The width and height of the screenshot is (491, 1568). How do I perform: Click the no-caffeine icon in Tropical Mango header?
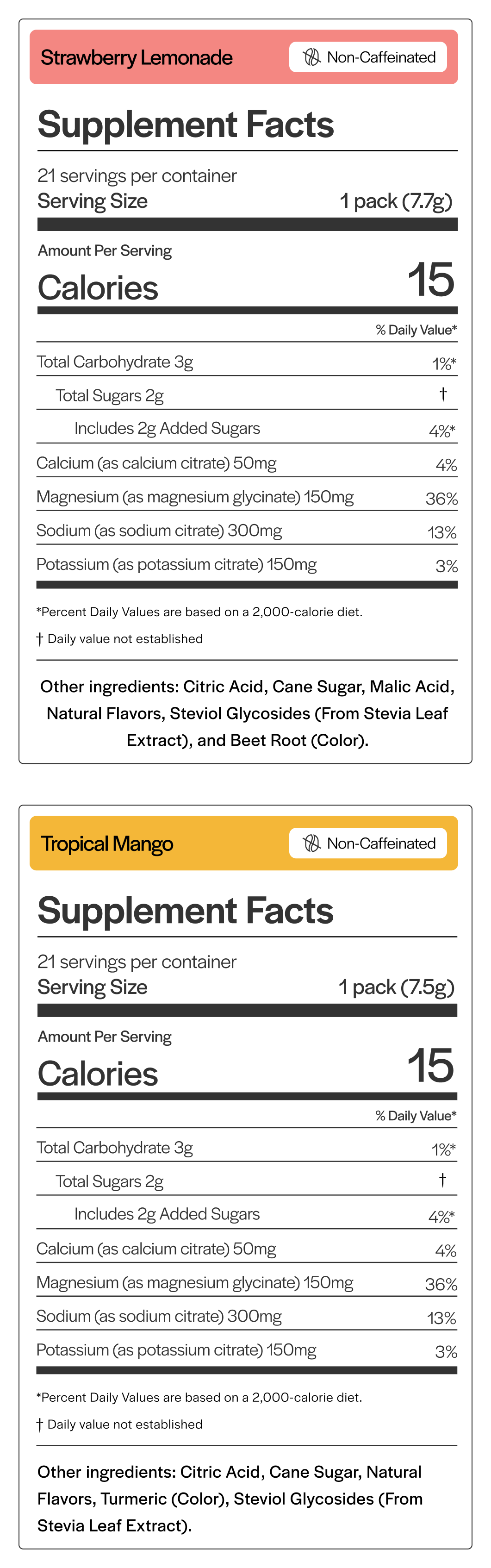click(x=312, y=843)
